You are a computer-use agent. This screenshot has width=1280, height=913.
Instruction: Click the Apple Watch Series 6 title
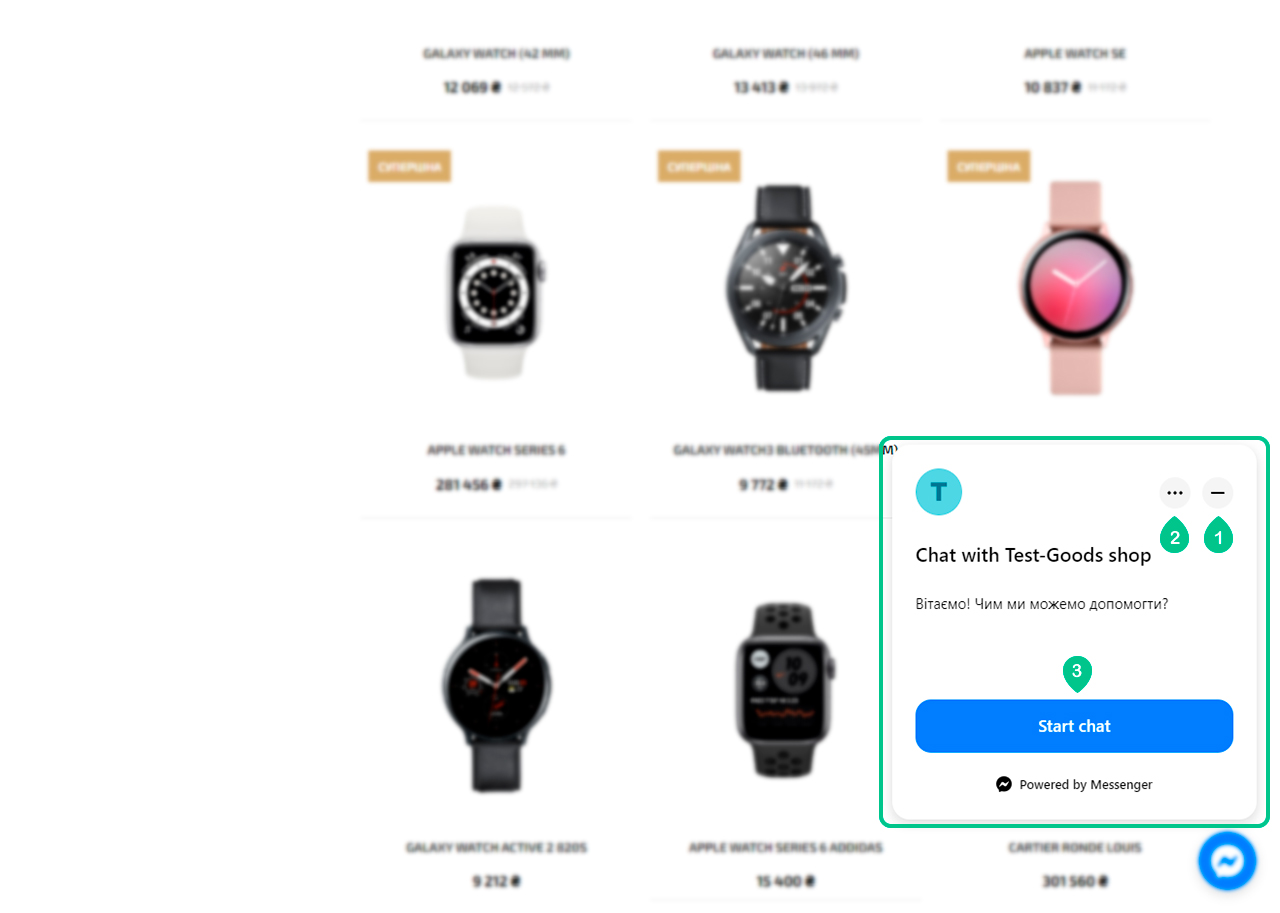[x=496, y=450]
